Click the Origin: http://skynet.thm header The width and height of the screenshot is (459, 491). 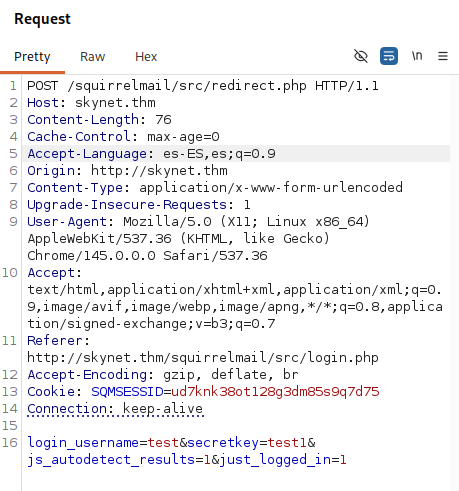[127, 171]
